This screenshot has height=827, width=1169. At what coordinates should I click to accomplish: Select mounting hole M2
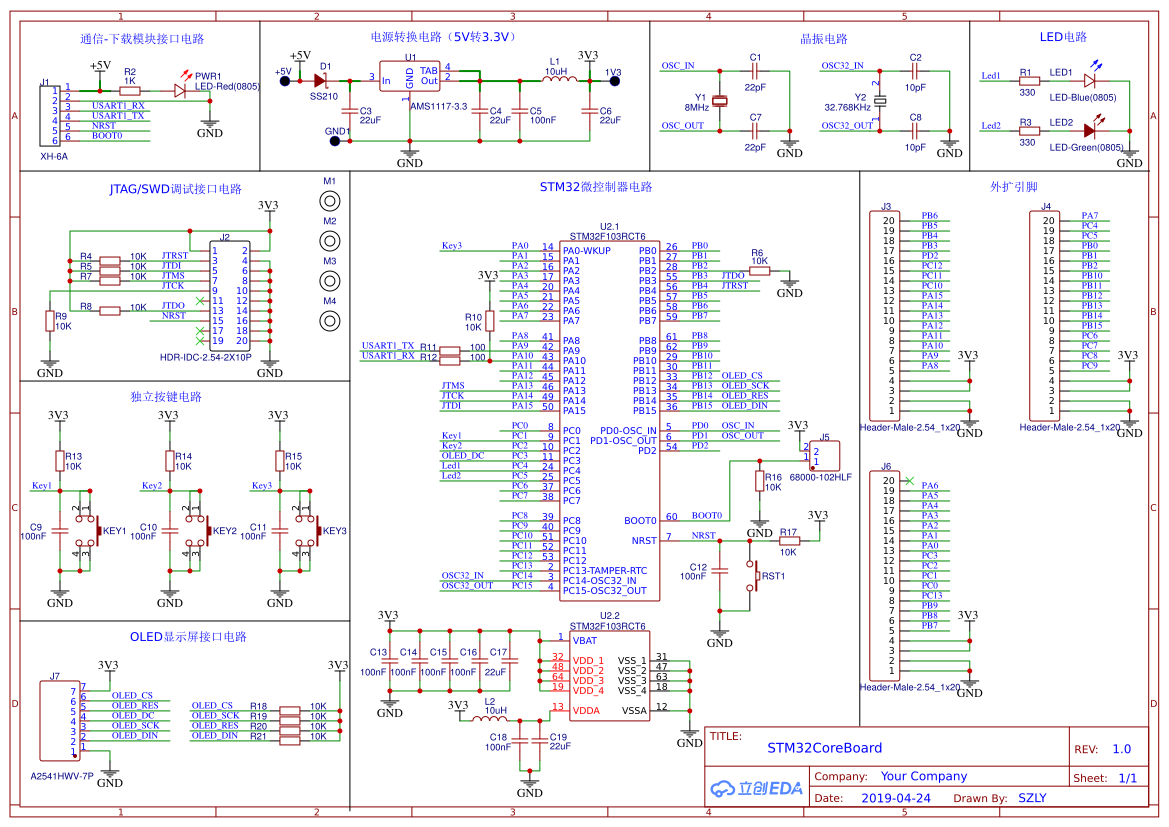coord(330,241)
